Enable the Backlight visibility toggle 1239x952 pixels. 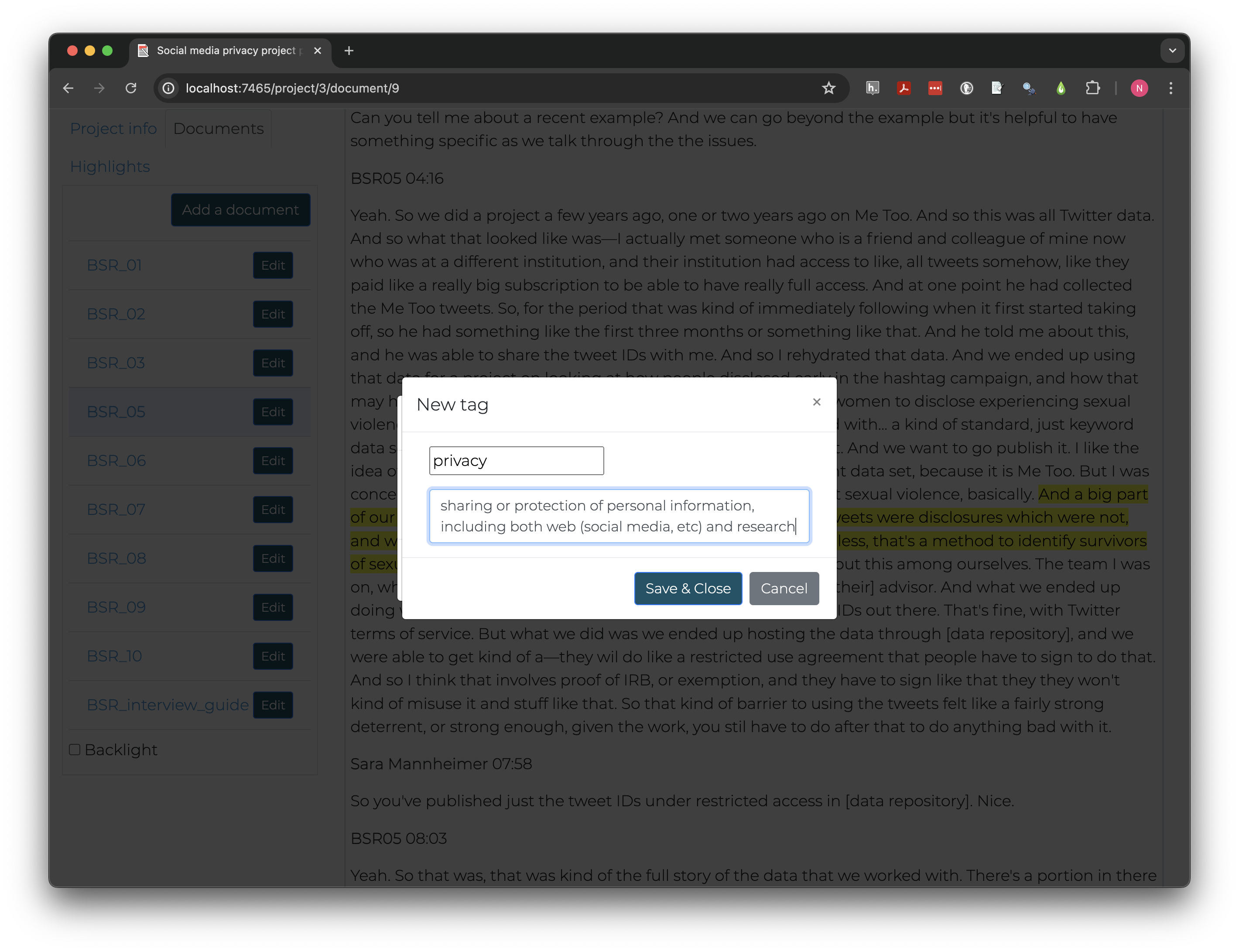coord(73,749)
